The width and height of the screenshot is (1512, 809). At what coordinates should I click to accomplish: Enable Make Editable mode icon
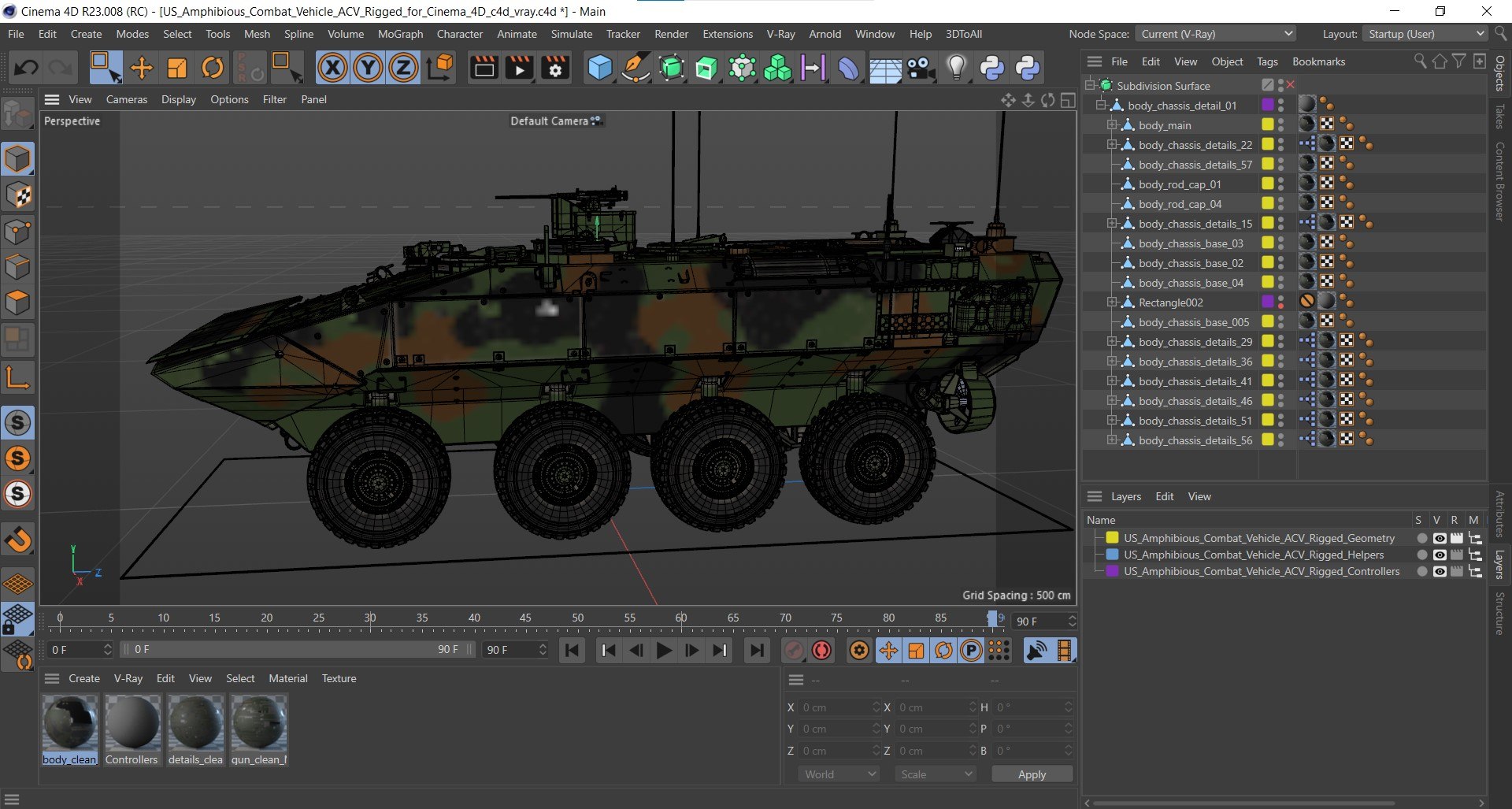point(17,116)
